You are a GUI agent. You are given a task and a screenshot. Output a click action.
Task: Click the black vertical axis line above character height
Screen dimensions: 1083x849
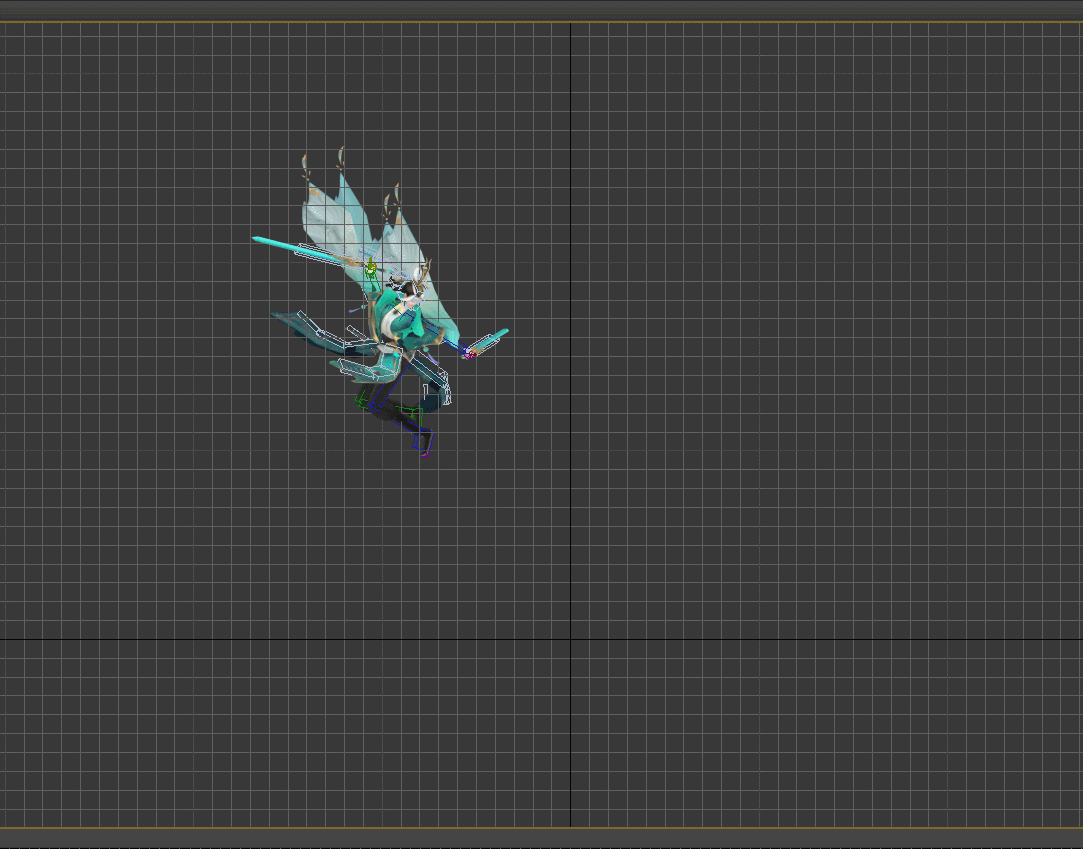click(x=570, y=100)
